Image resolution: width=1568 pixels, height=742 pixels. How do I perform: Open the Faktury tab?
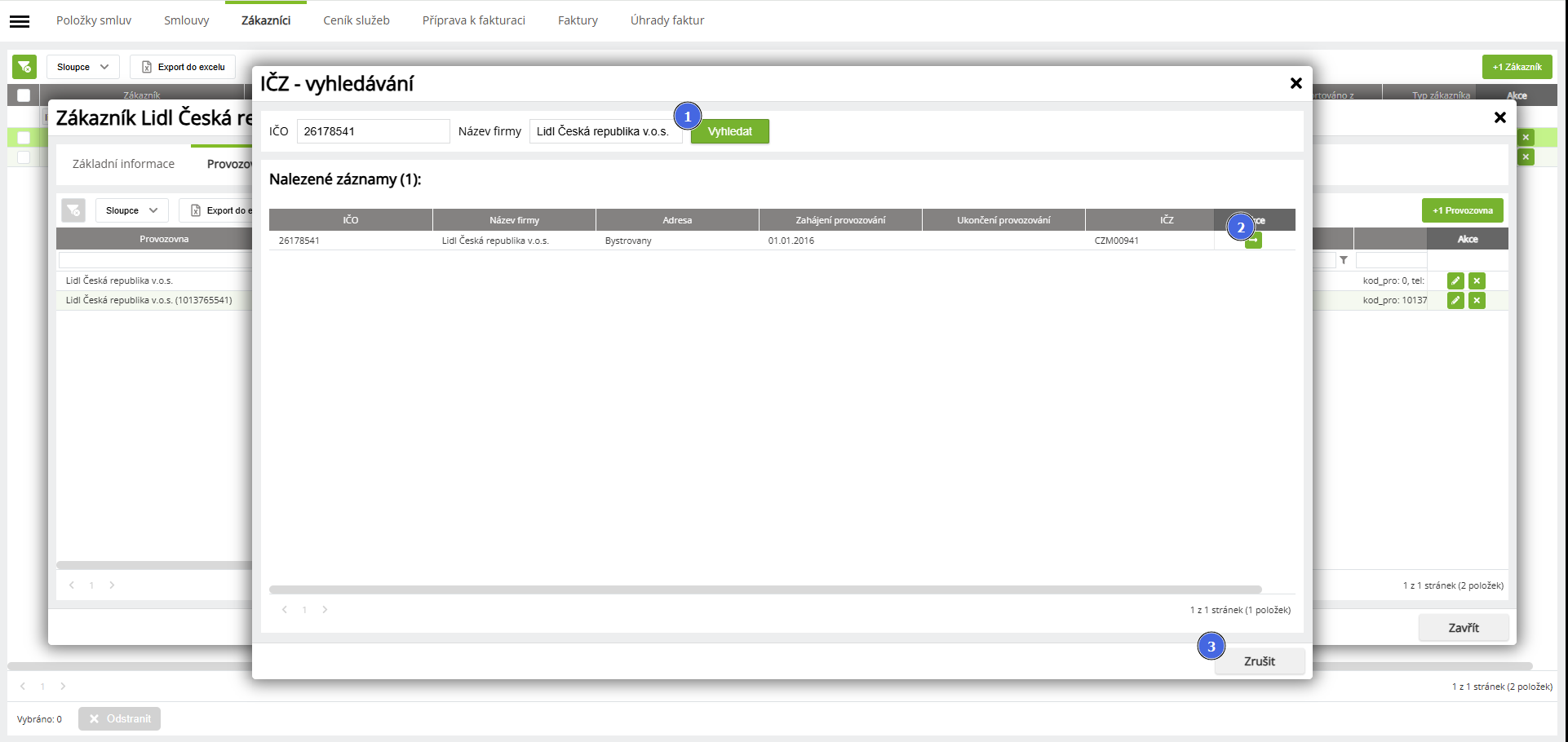[578, 20]
